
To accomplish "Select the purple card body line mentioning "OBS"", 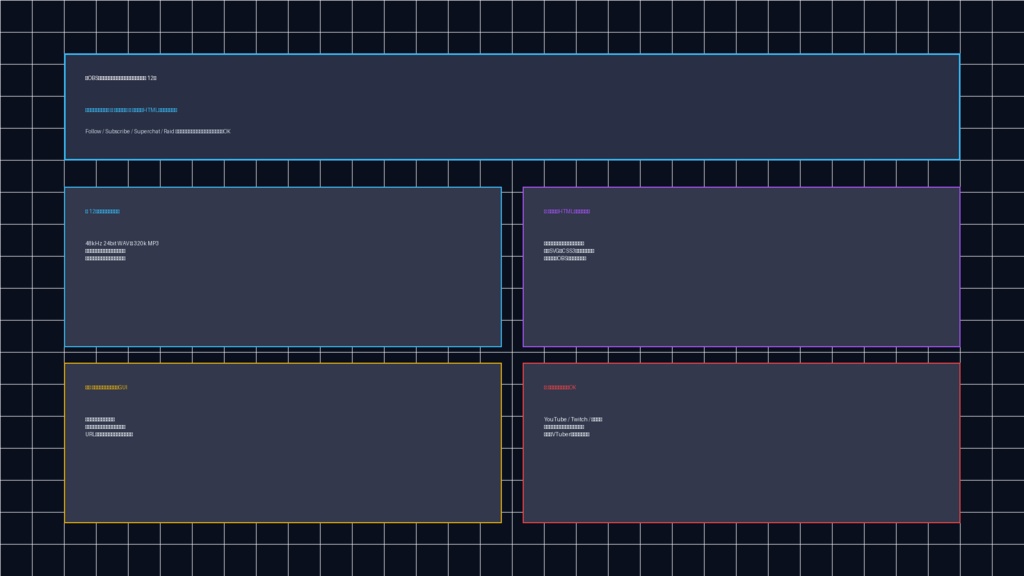I will point(565,259).
